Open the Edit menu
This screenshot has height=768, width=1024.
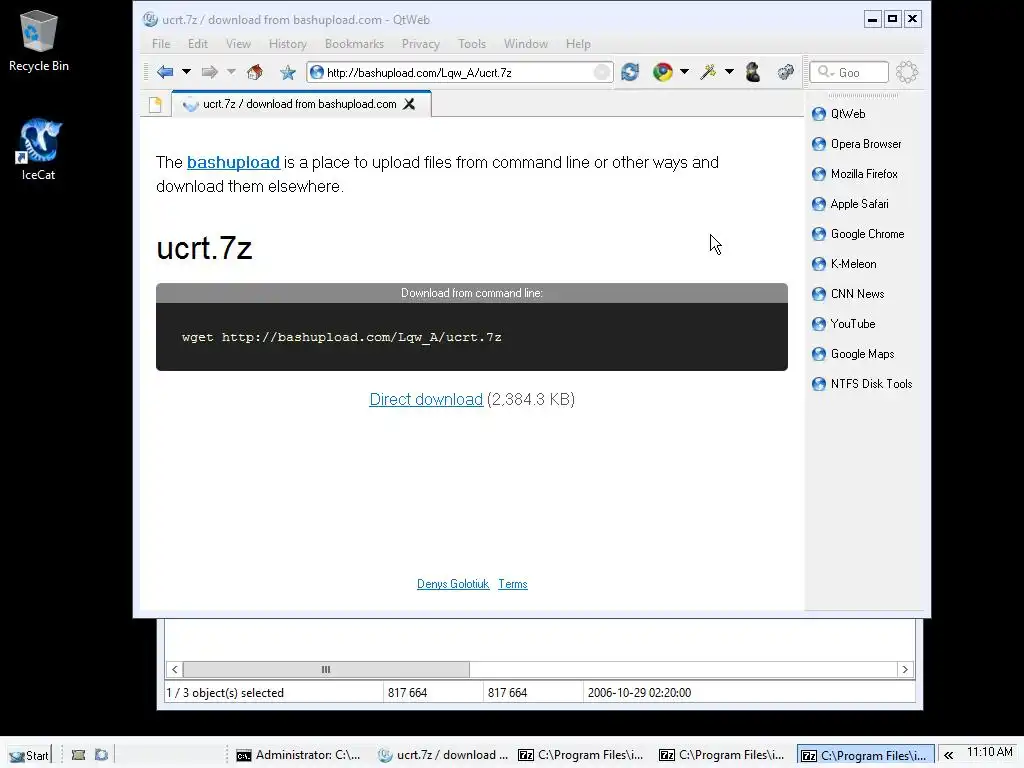[x=197, y=44]
